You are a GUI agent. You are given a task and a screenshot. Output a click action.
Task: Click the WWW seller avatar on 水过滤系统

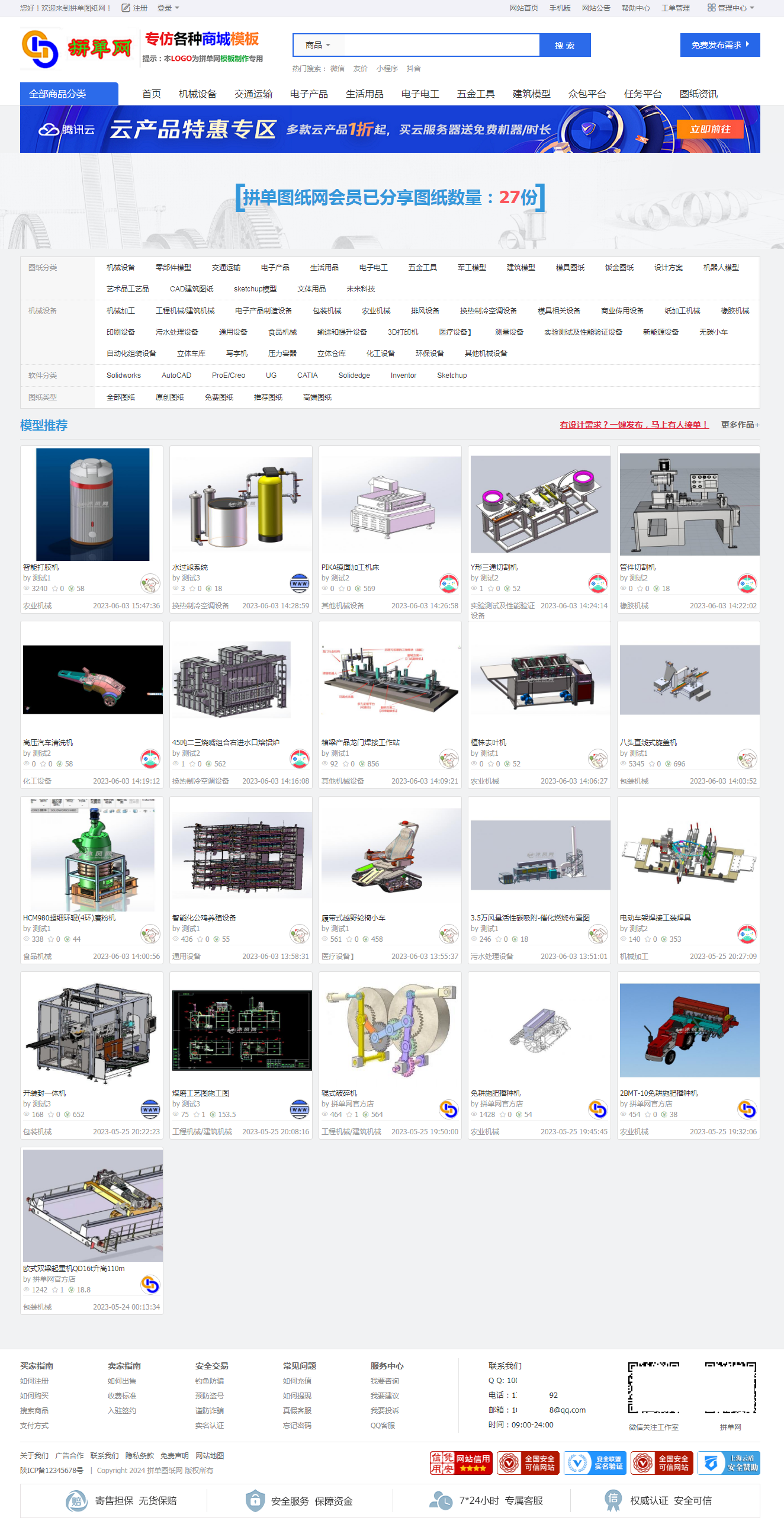(x=300, y=583)
